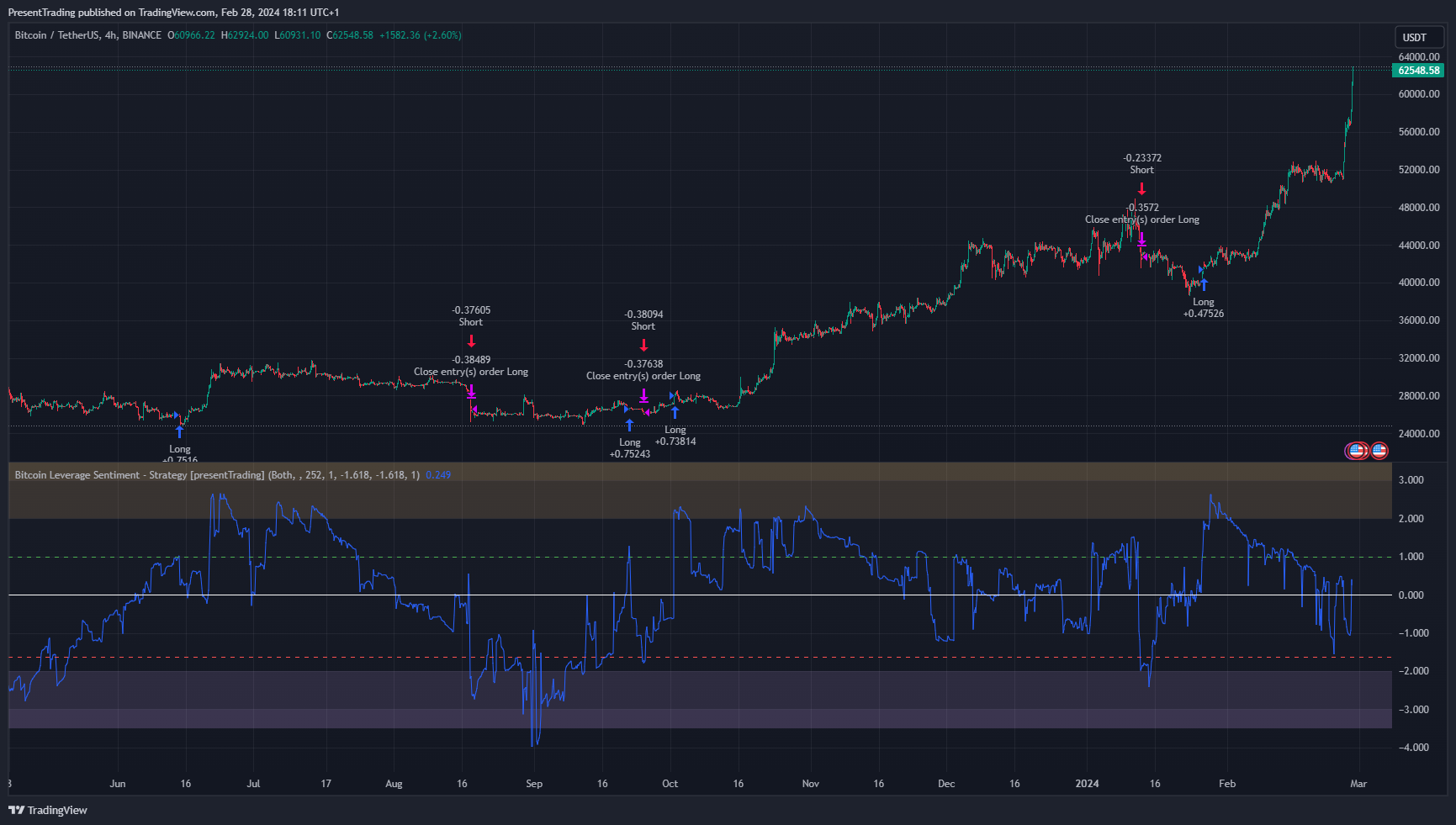This screenshot has height=825, width=1456.
Task: Click the Mar label on time axis
Action: coord(1358,784)
